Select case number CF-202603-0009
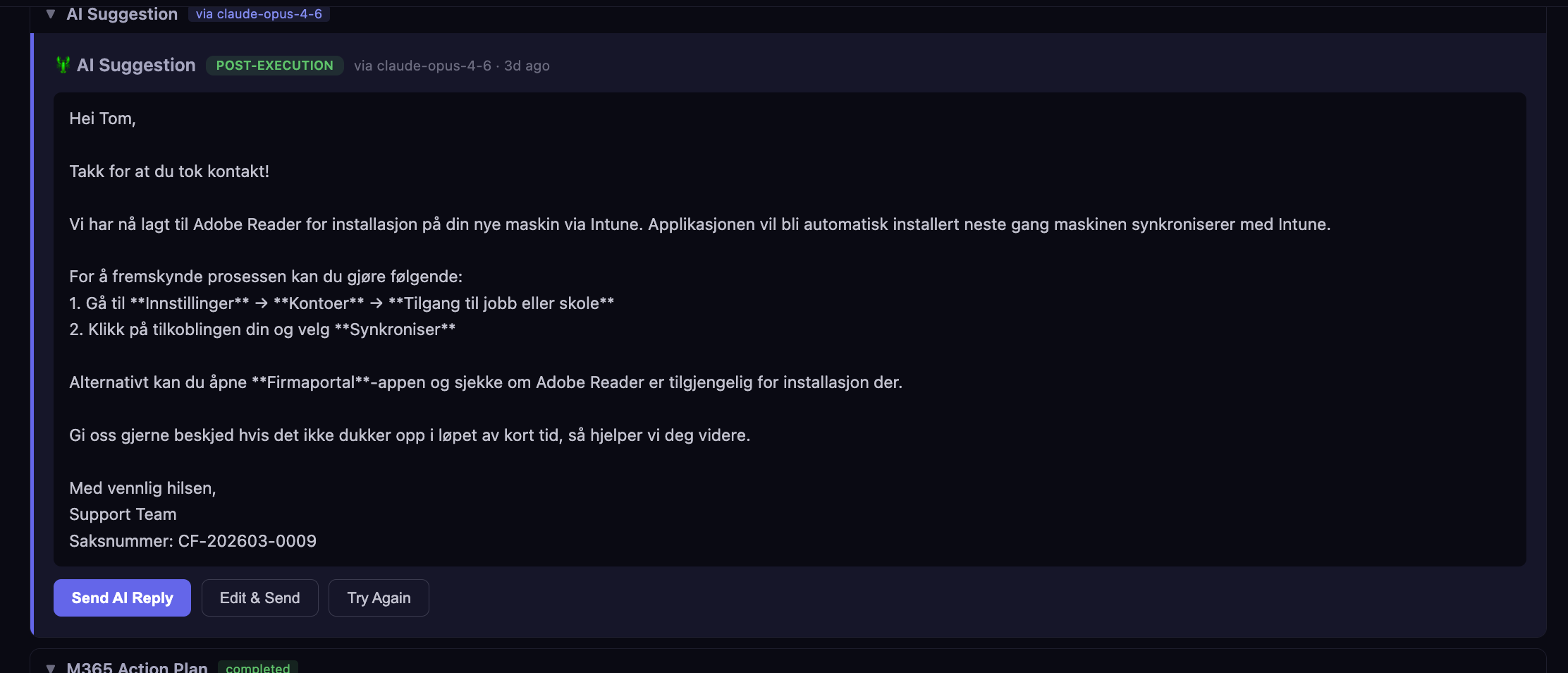The height and width of the screenshot is (673, 1568). 192,541
